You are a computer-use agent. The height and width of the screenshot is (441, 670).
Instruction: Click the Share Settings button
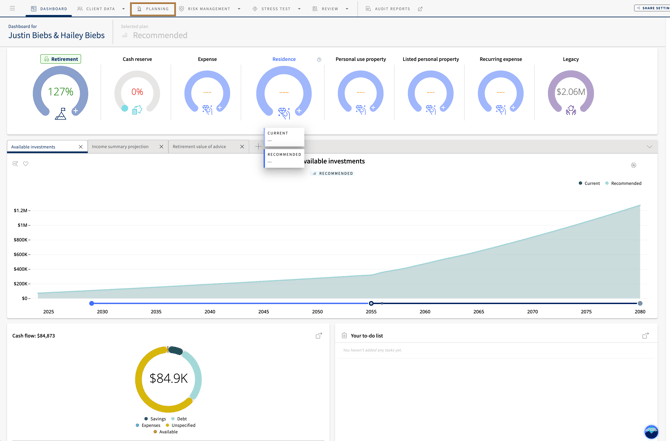coord(652,8)
